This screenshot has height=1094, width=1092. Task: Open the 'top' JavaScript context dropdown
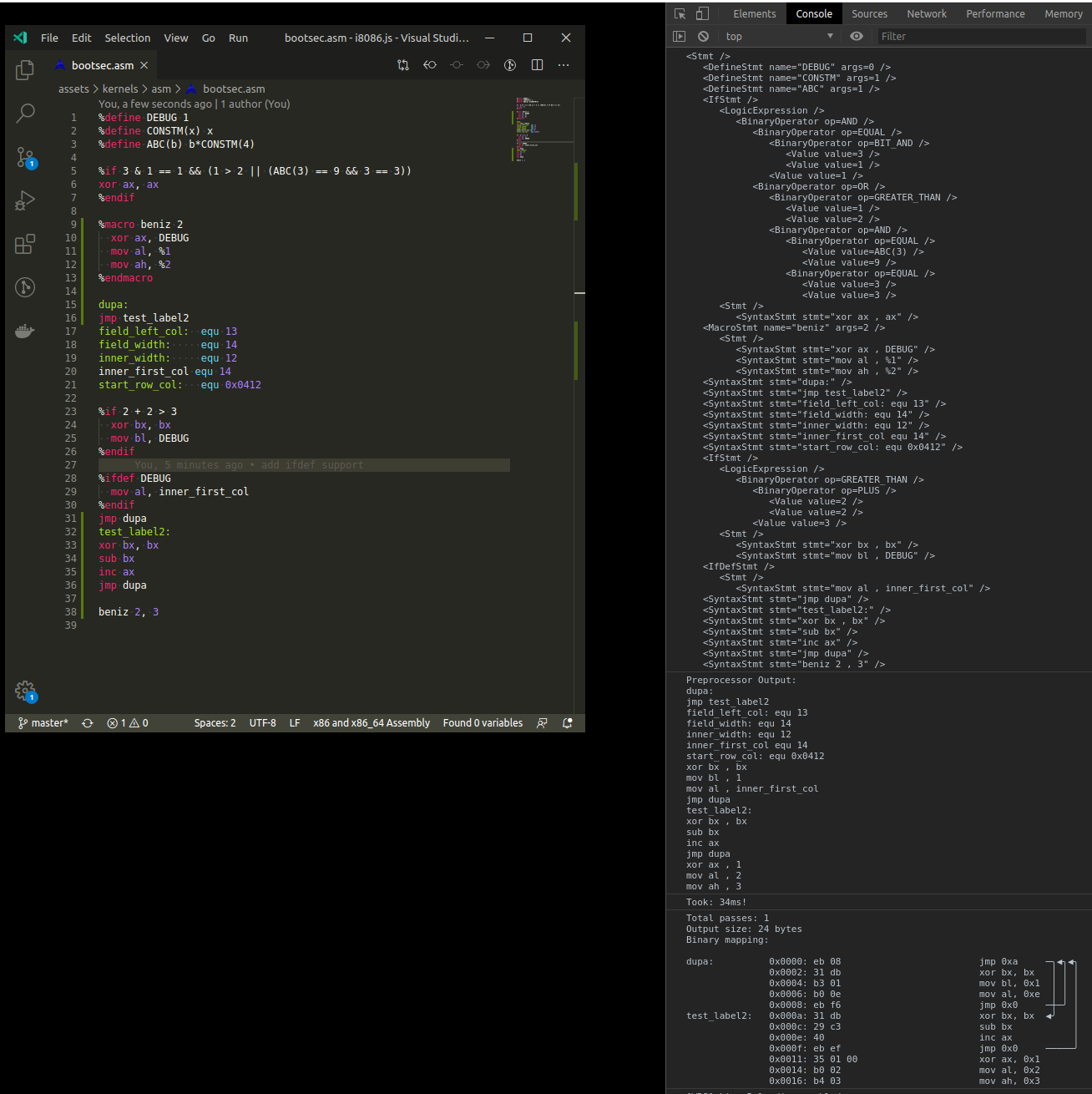[780, 36]
